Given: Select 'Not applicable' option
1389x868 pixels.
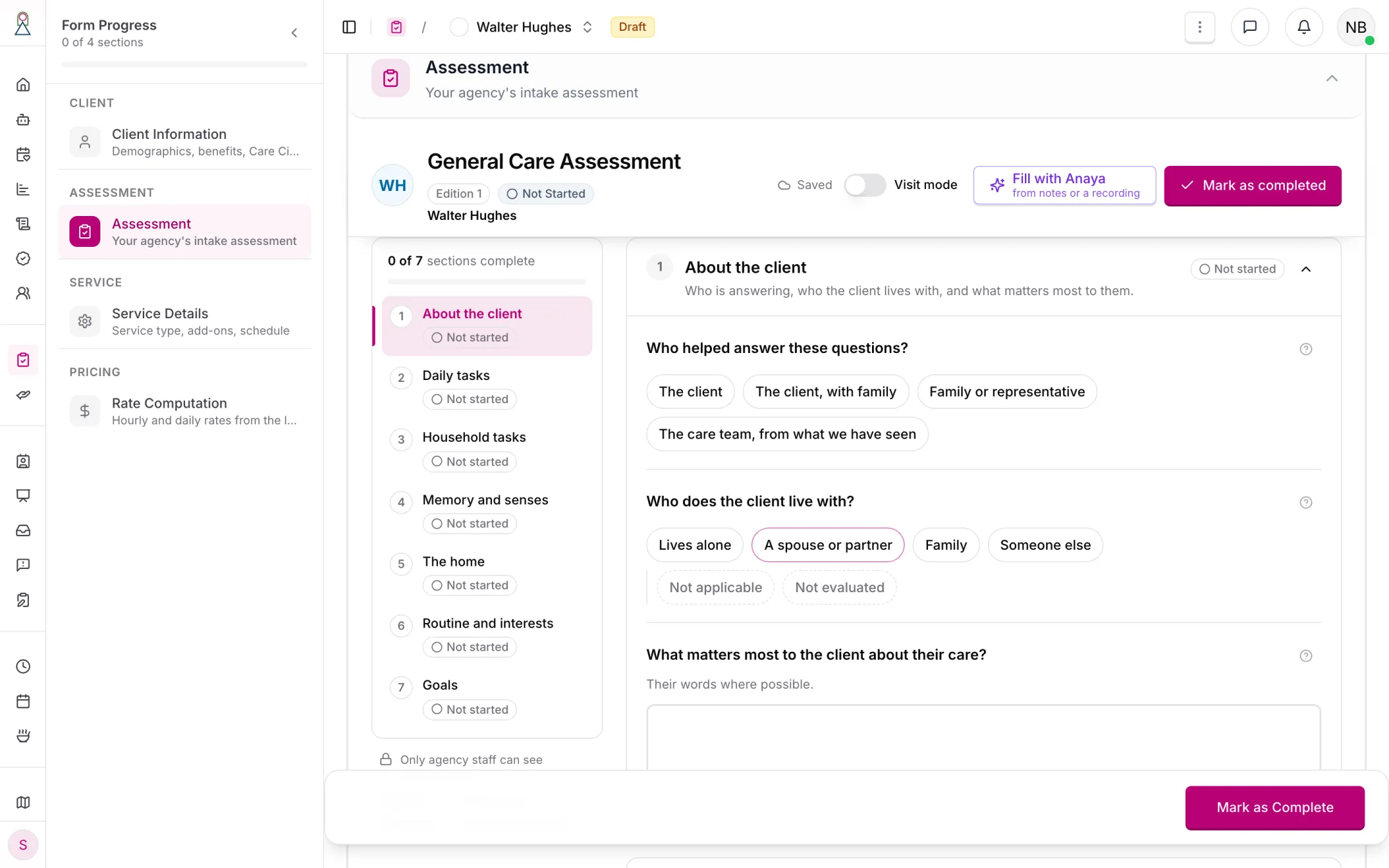Looking at the screenshot, I should click(715, 588).
